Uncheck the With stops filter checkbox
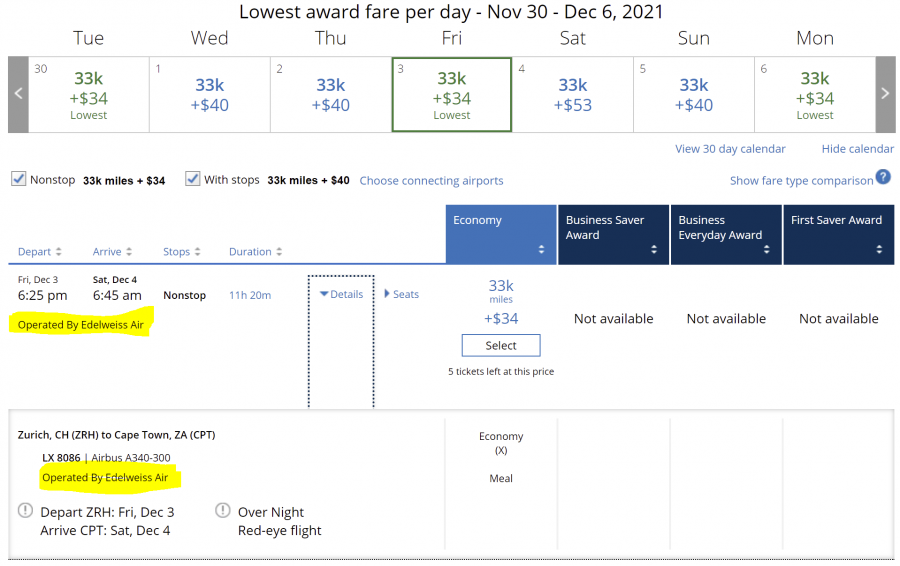Screen dimensions: 900x566 (x=192, y=179)
